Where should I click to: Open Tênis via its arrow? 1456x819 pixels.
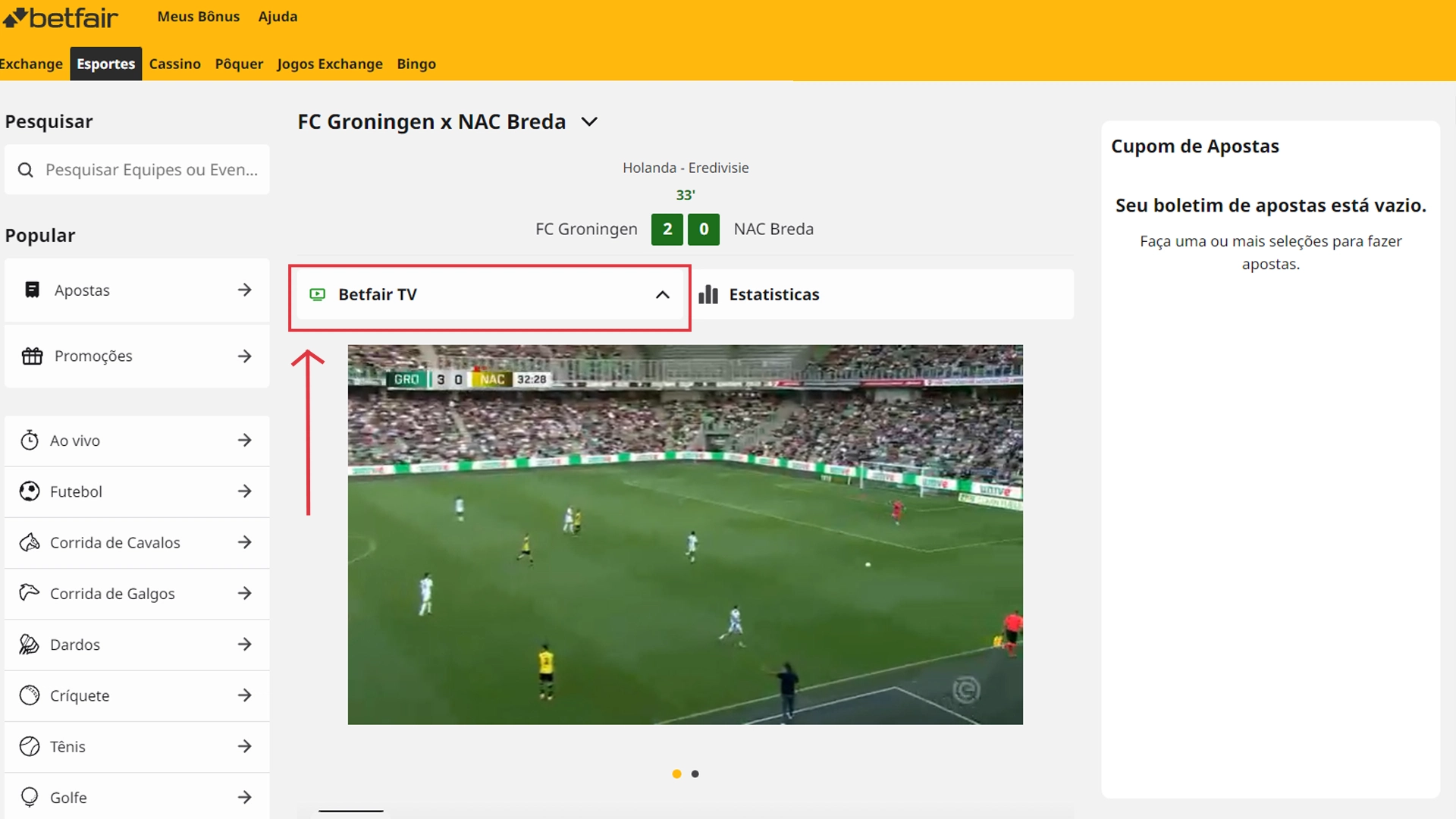244,746
